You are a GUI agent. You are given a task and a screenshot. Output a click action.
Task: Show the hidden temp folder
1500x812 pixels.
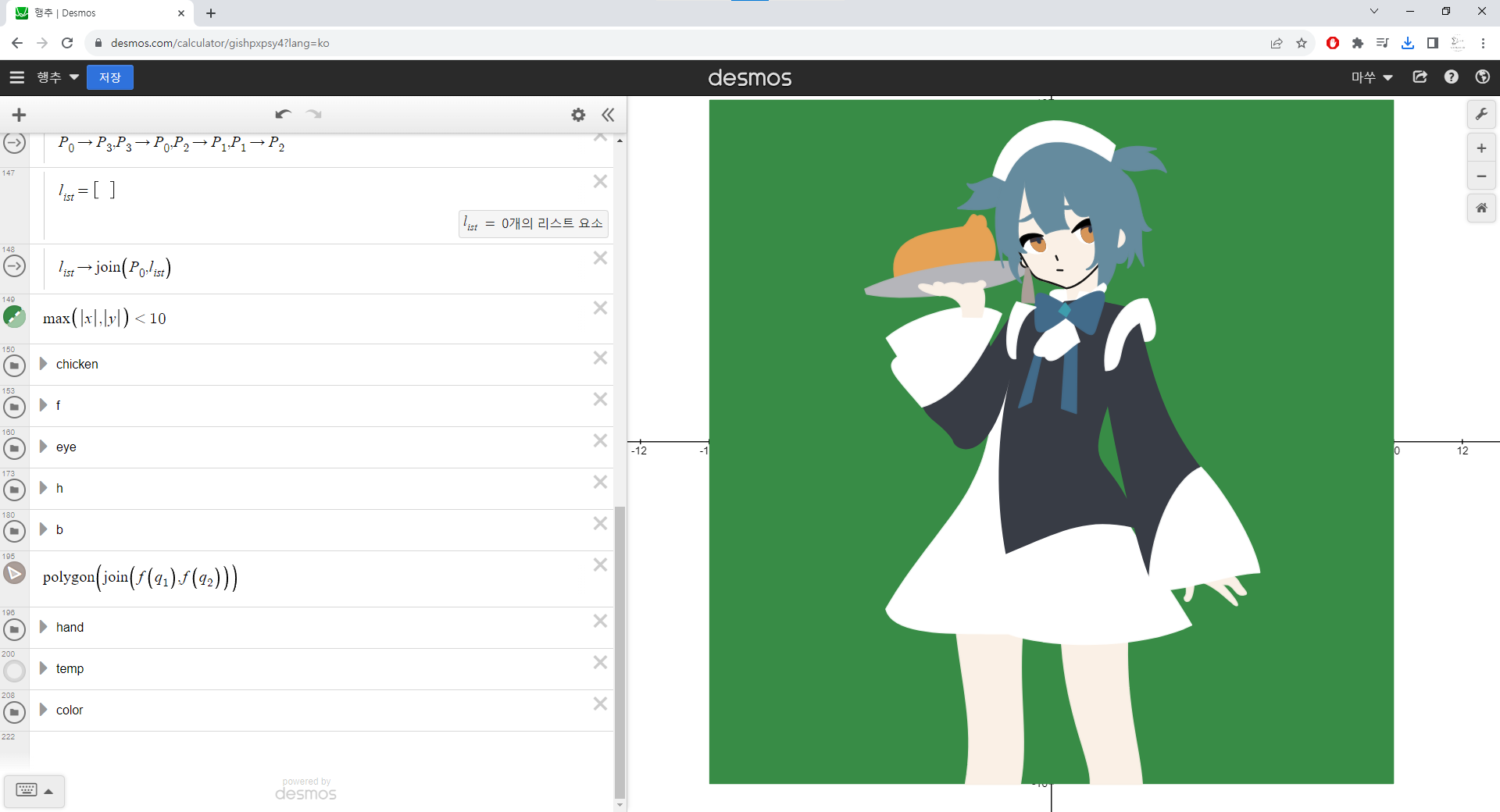15,670
